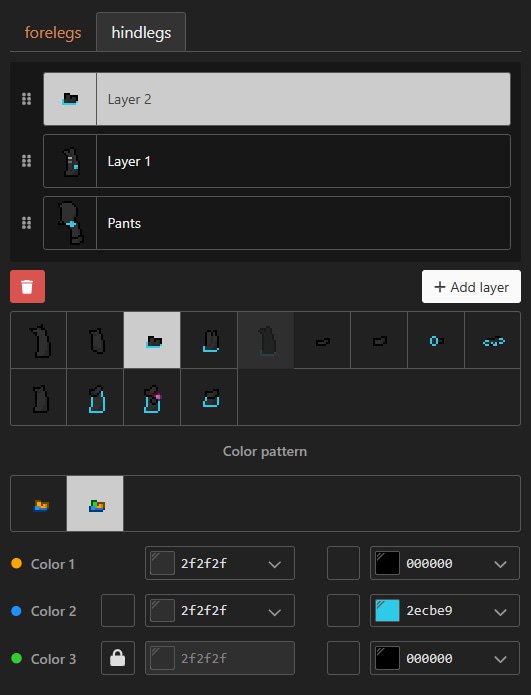Switch to the forelegs tab
Image resolution: width=531 pixels, height=695 pixels.
[53, 32]
